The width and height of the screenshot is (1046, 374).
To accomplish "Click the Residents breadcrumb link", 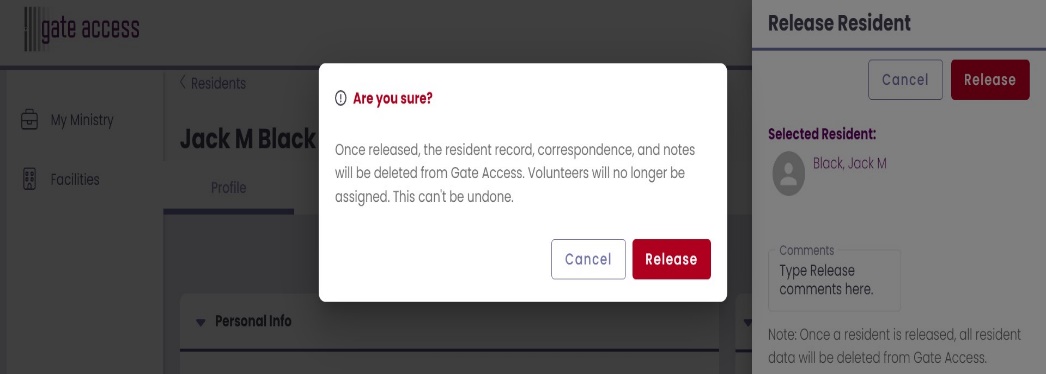I will (x=218, y=83).
